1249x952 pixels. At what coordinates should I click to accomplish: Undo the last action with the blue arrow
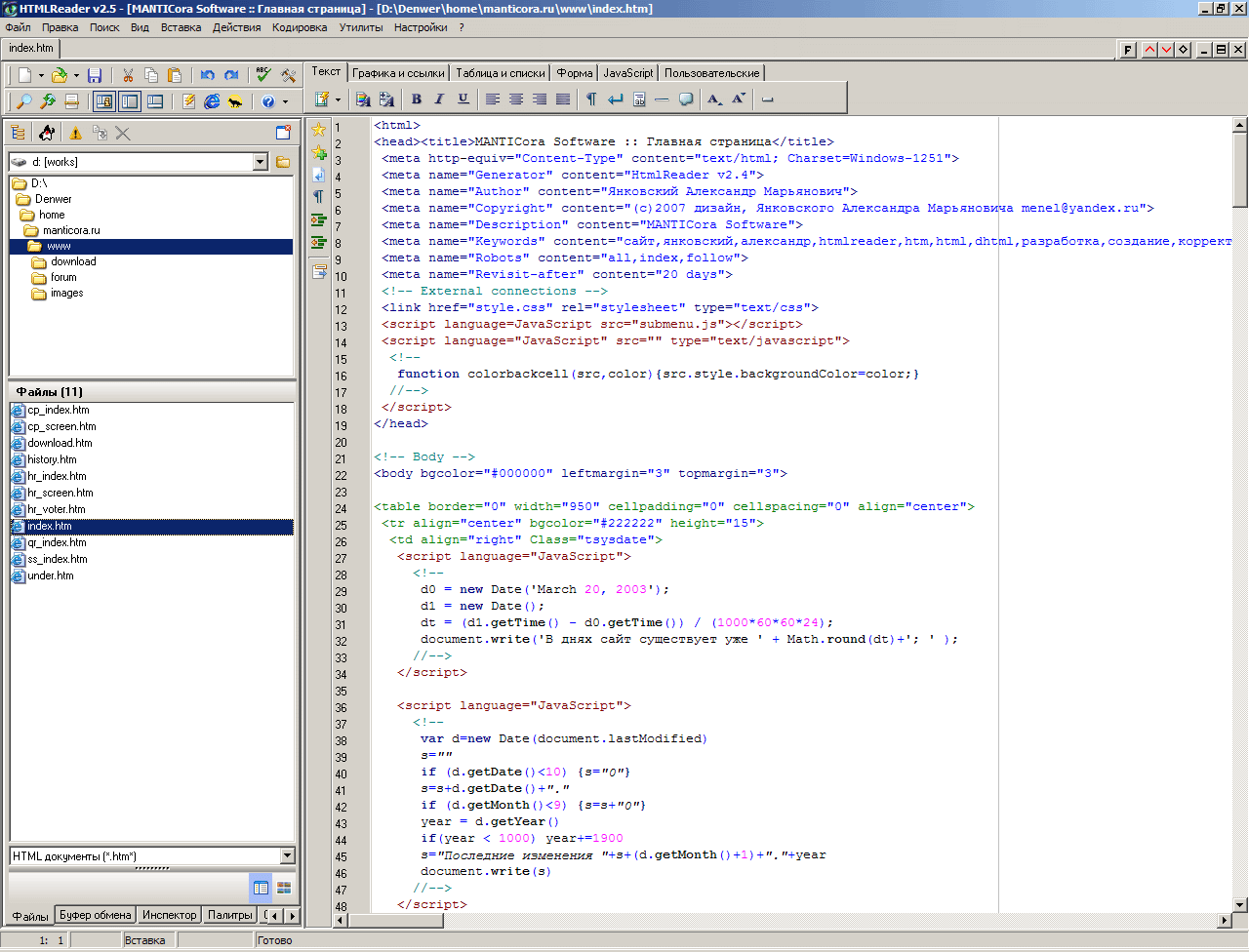208,75
